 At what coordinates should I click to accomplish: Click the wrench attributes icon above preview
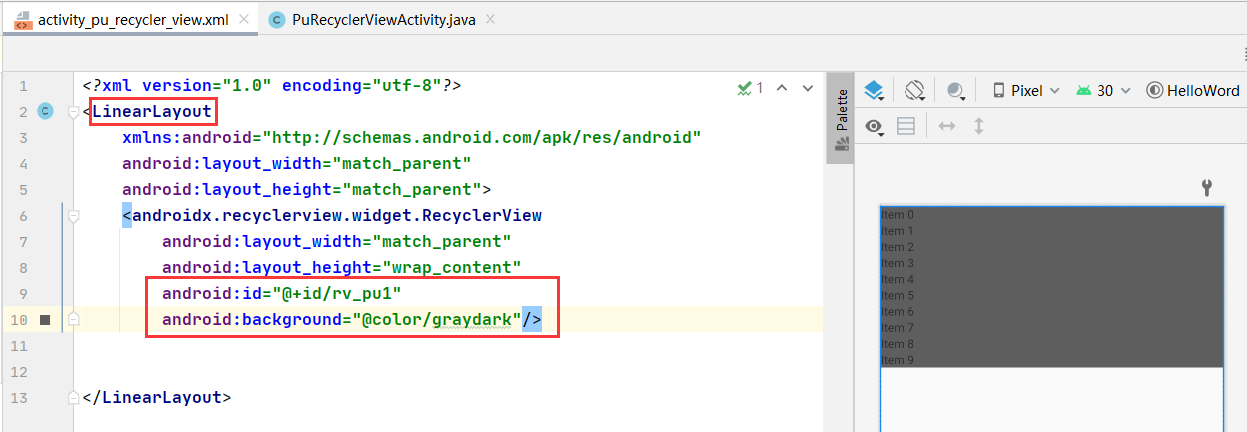click(1206, 187)
